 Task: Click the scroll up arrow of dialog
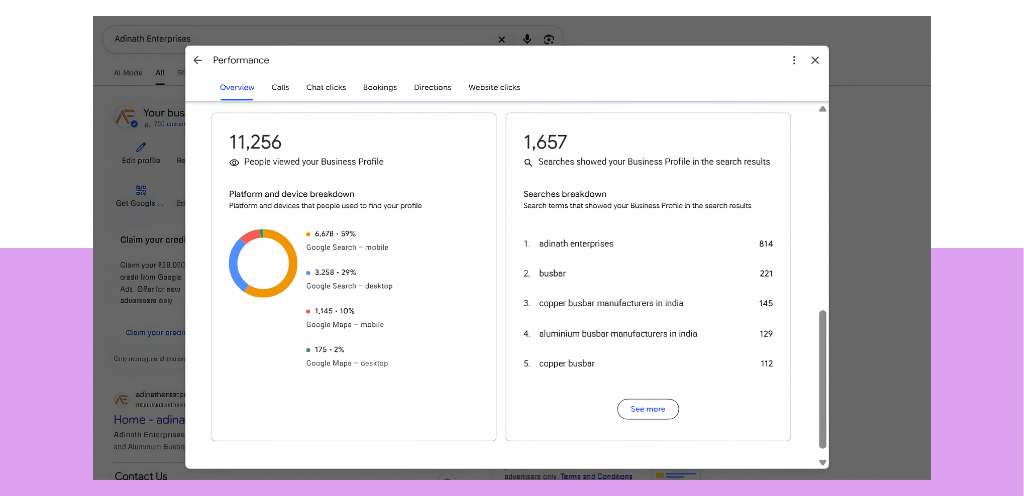tap(822, 109)
